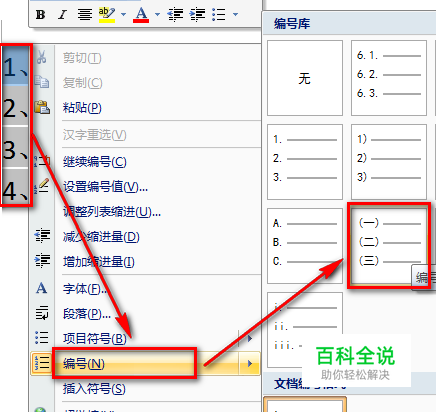The height and width of the screenshot is (412, 436).
Task: Choose 复制(C) from the context menu
Action: click(x=83, y=83)
